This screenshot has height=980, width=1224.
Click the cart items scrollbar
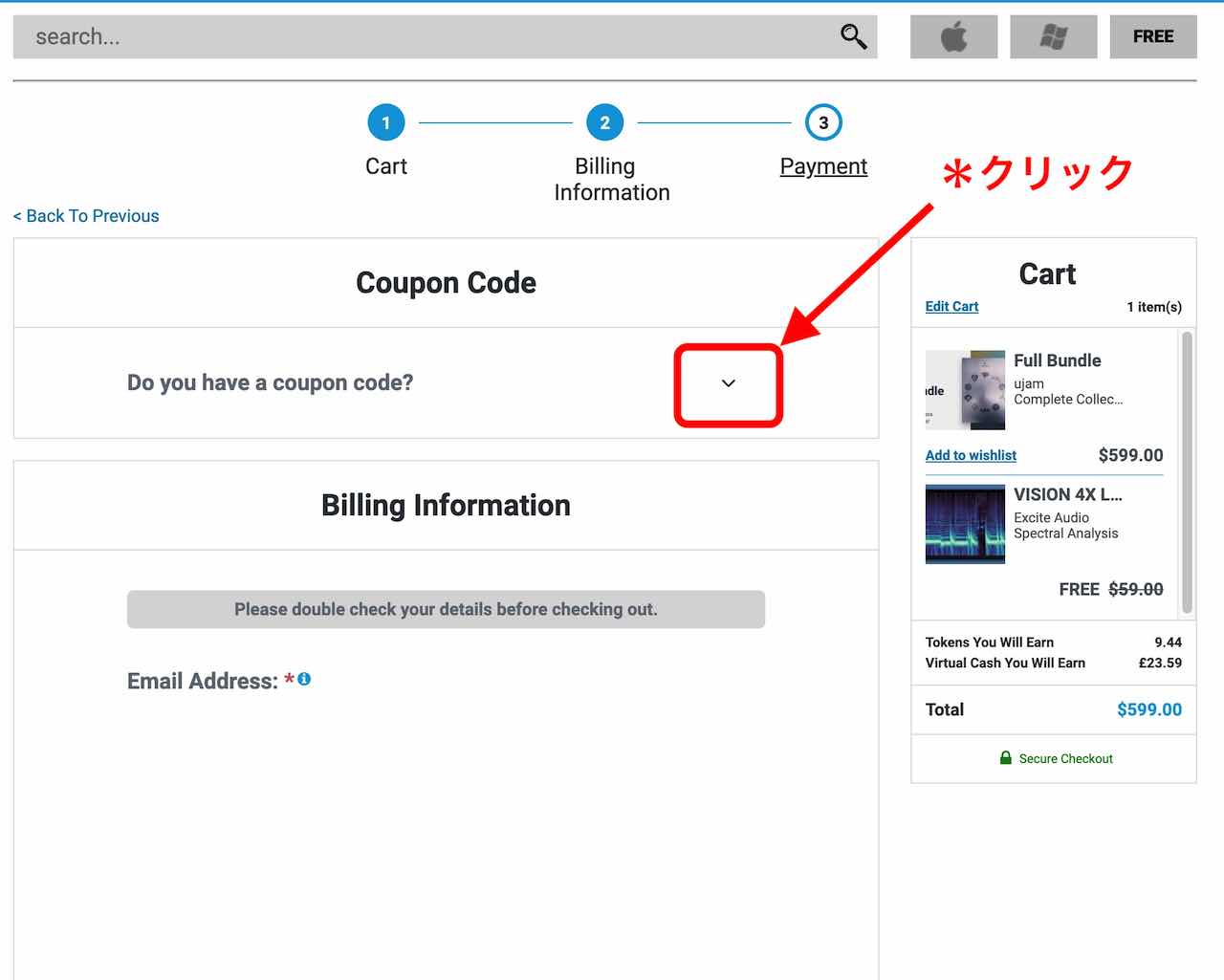(x=1187, y=472)
